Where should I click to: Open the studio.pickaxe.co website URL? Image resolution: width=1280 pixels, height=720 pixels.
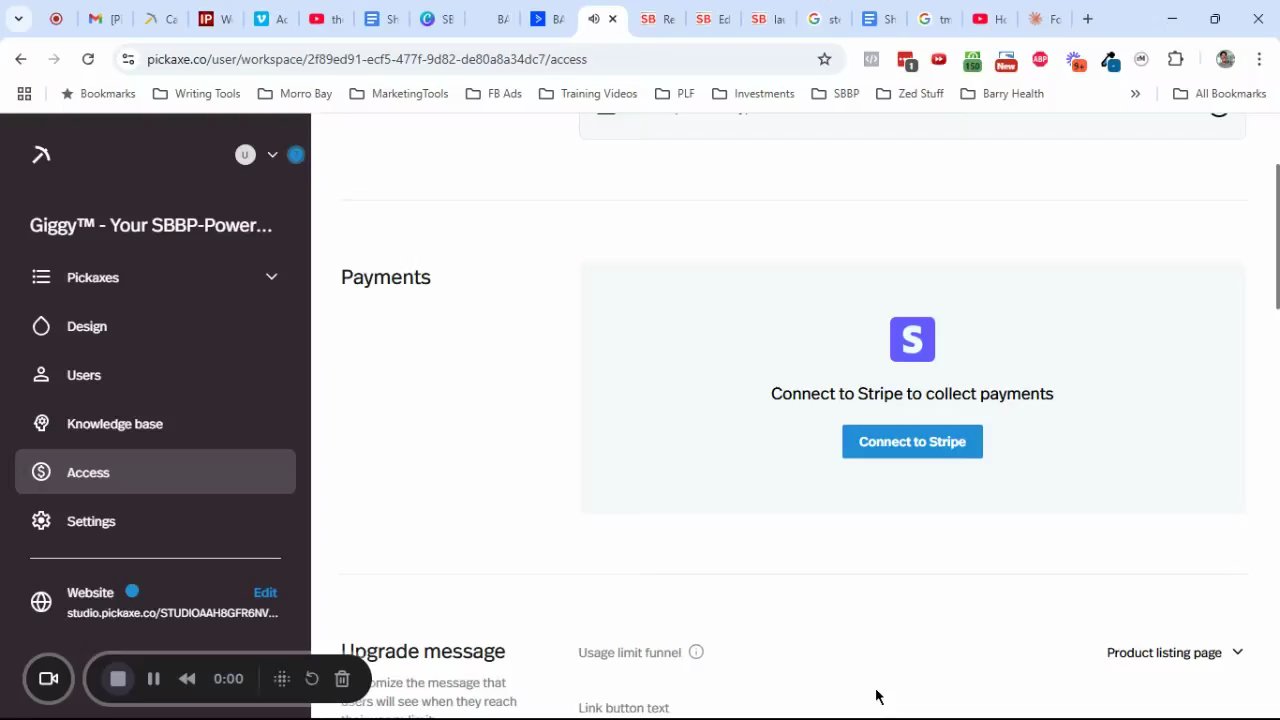[172, 612]
